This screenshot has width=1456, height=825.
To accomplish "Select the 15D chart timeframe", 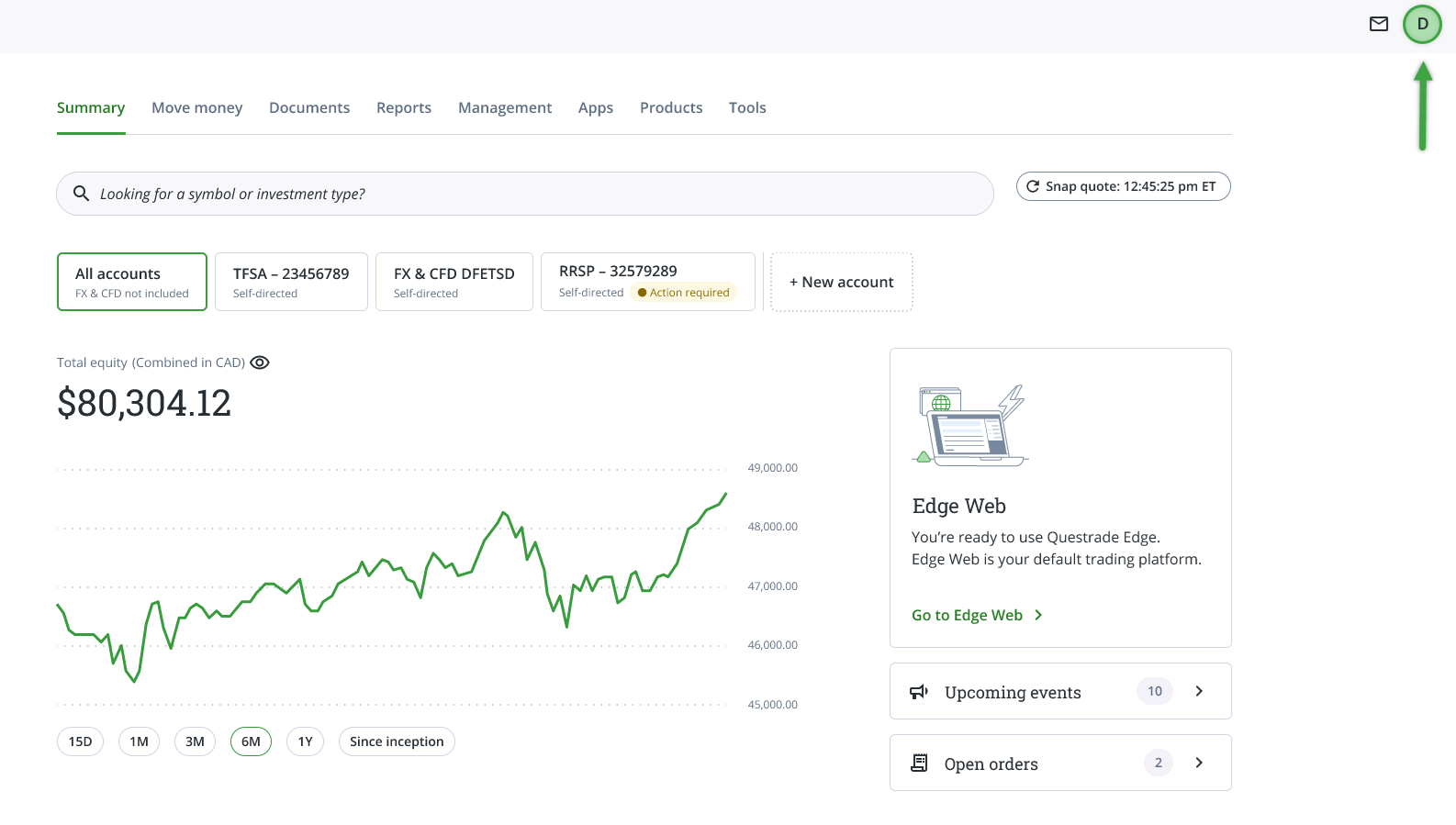I will click(80, 741).
